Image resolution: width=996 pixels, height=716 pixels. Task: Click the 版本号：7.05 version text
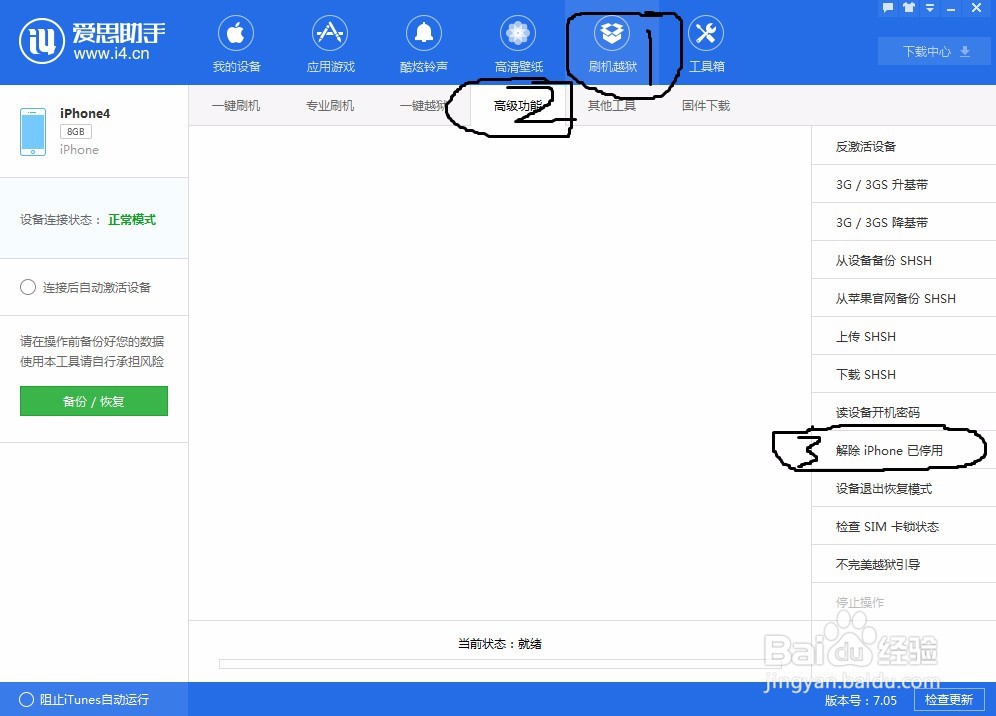[861, 700]
